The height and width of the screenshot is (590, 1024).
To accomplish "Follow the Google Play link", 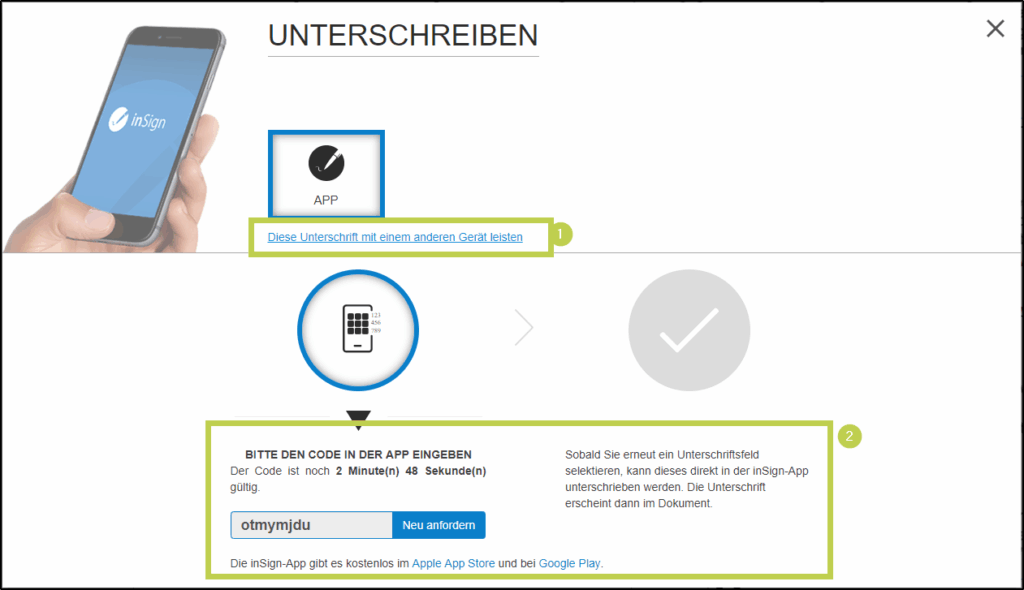I will point(569,563).
